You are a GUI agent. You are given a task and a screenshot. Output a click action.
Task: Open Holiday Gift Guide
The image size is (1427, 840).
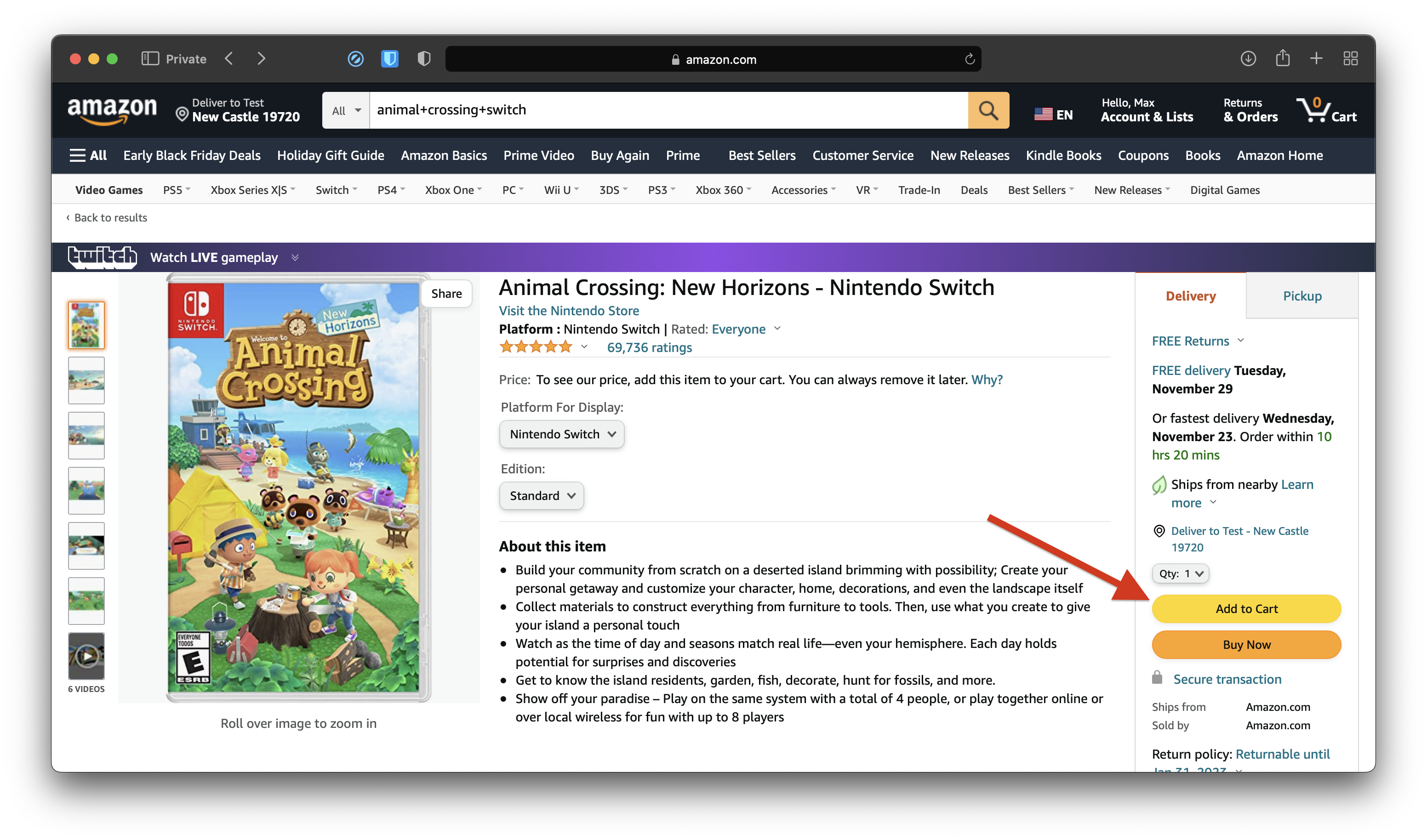click(x=331, y=155)
